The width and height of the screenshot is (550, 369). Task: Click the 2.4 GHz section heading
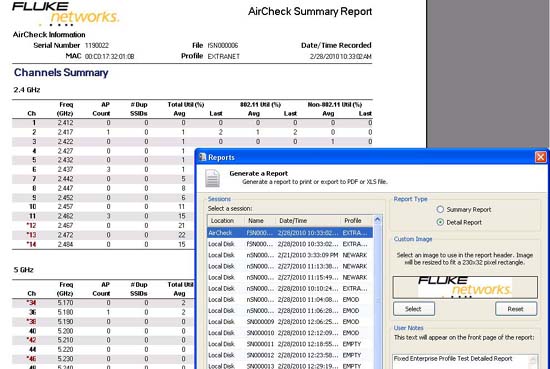point(27,90)
